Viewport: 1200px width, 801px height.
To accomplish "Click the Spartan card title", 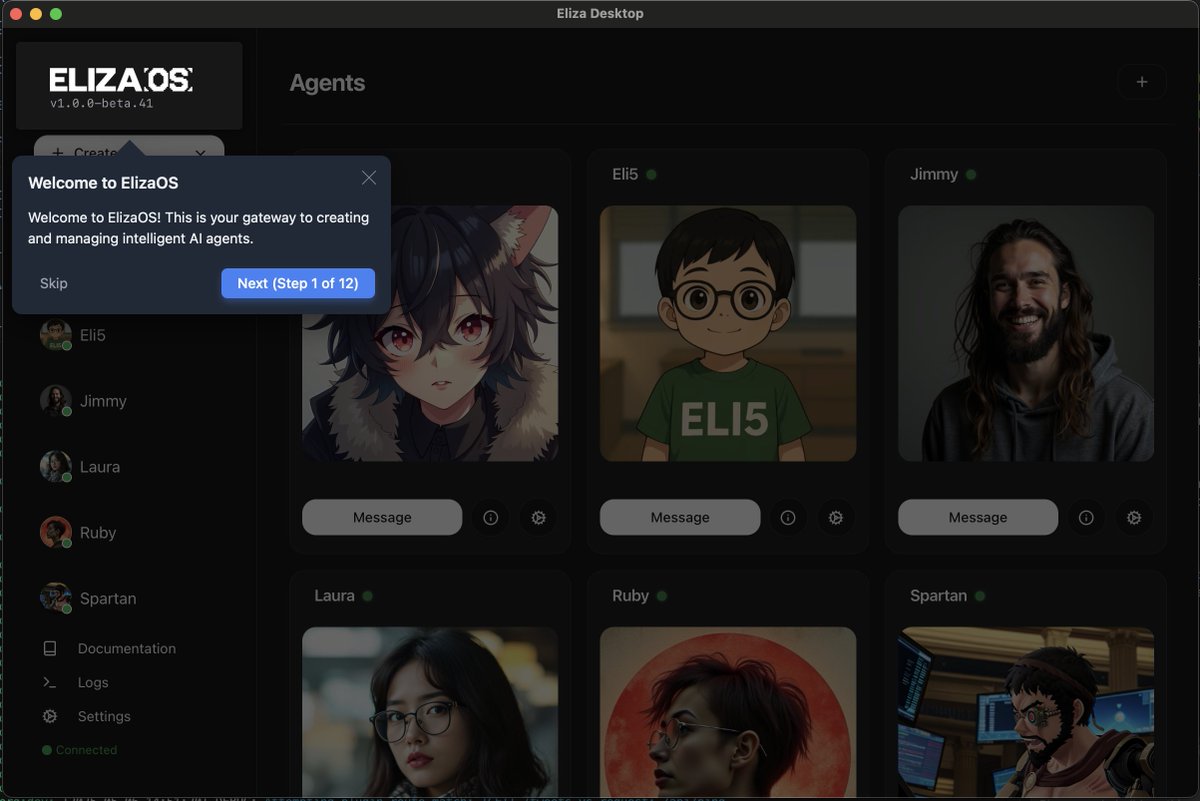I will coord(938,595).
